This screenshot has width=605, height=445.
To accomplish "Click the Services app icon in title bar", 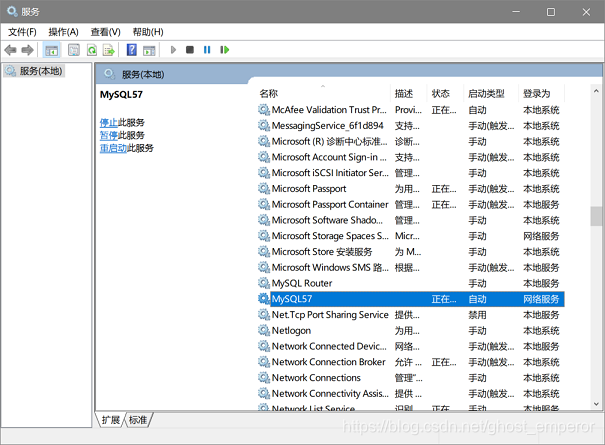I will tap(12, 12).
